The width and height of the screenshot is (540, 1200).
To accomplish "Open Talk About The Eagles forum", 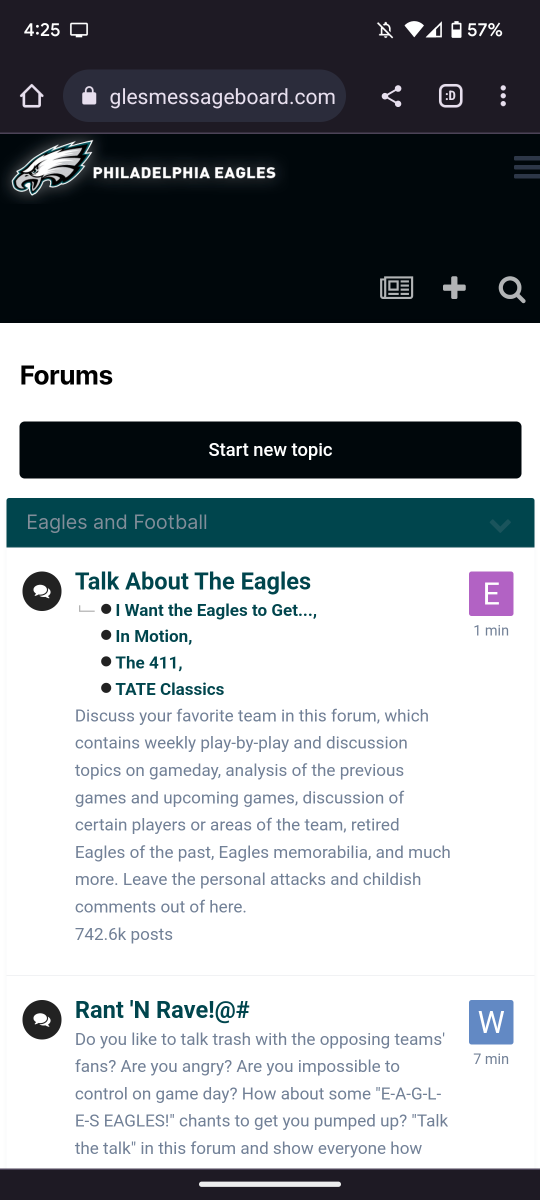I will pyautogui.click(x=193, y=581).
